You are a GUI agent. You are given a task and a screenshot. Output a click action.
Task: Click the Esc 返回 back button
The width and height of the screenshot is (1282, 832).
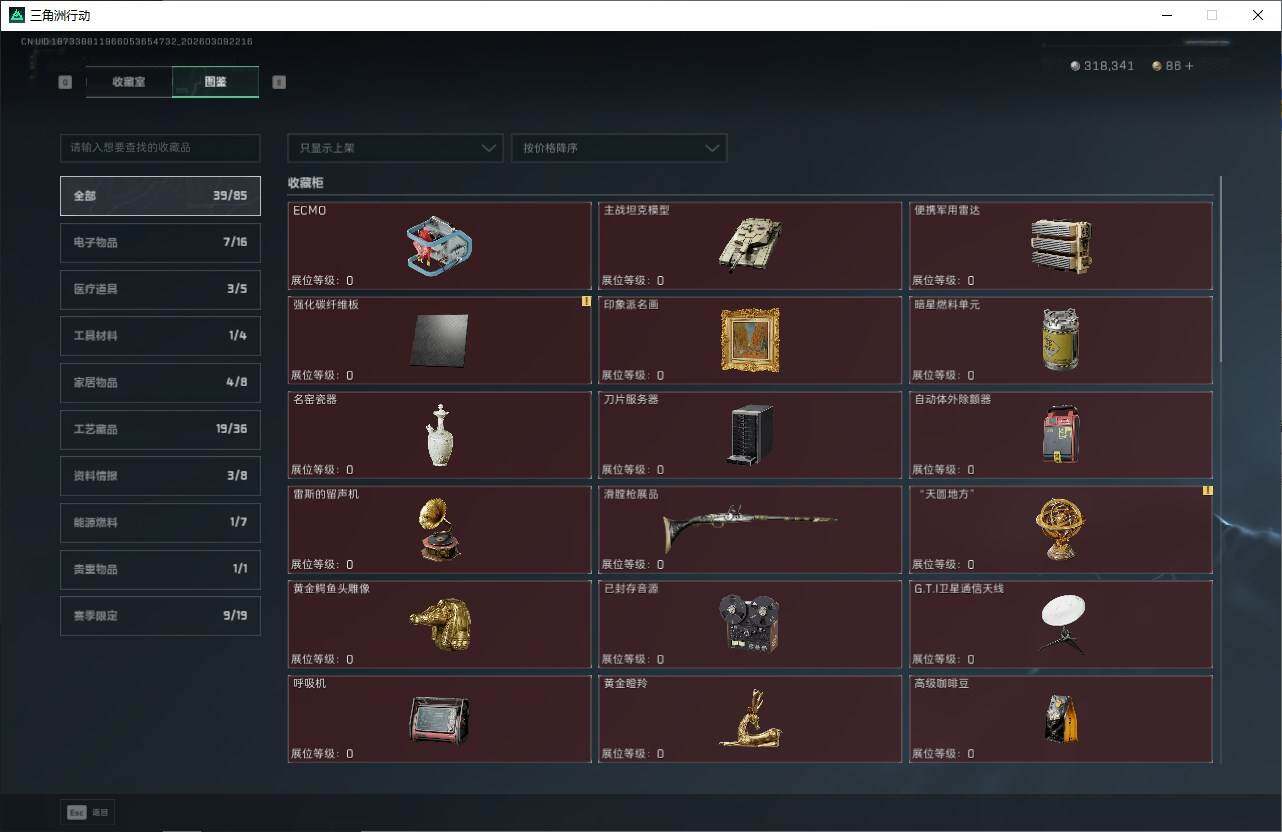point(88,813)
